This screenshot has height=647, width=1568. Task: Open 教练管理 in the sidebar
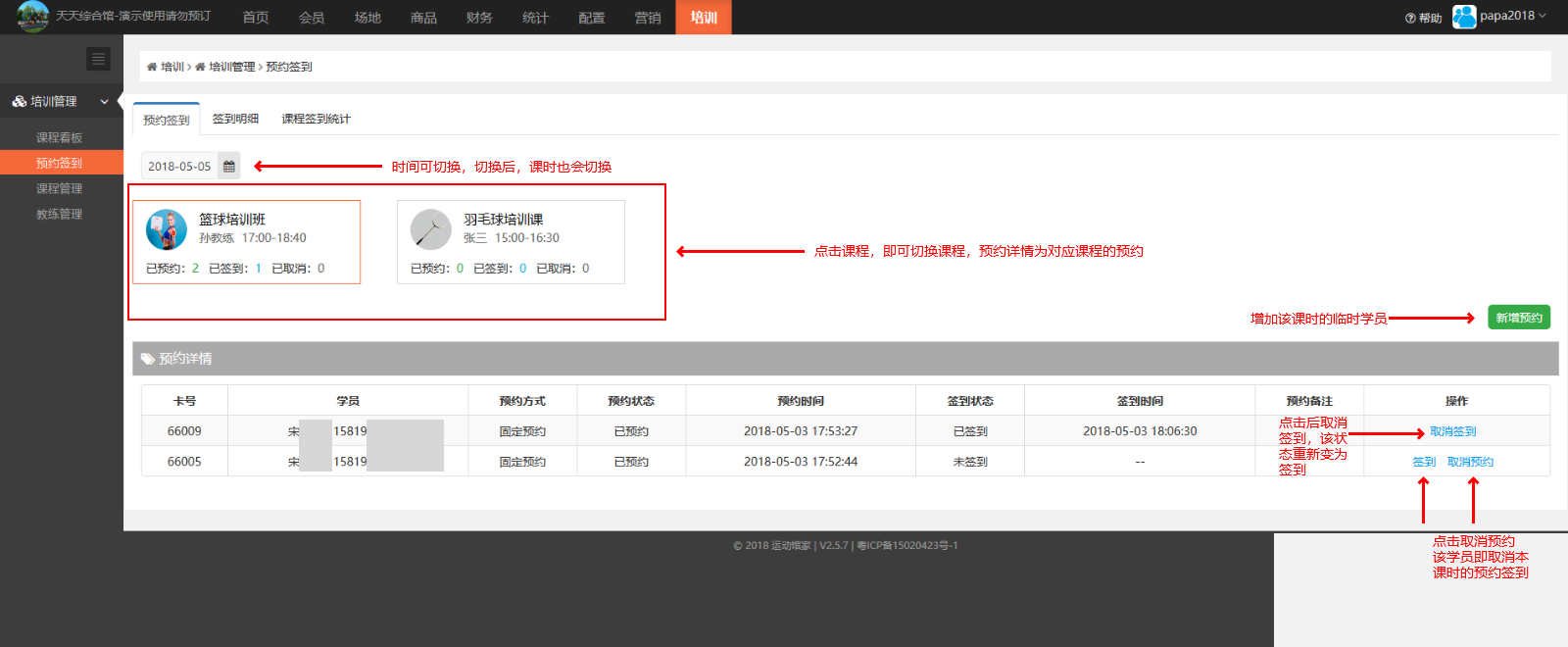[x=59, y=214]
